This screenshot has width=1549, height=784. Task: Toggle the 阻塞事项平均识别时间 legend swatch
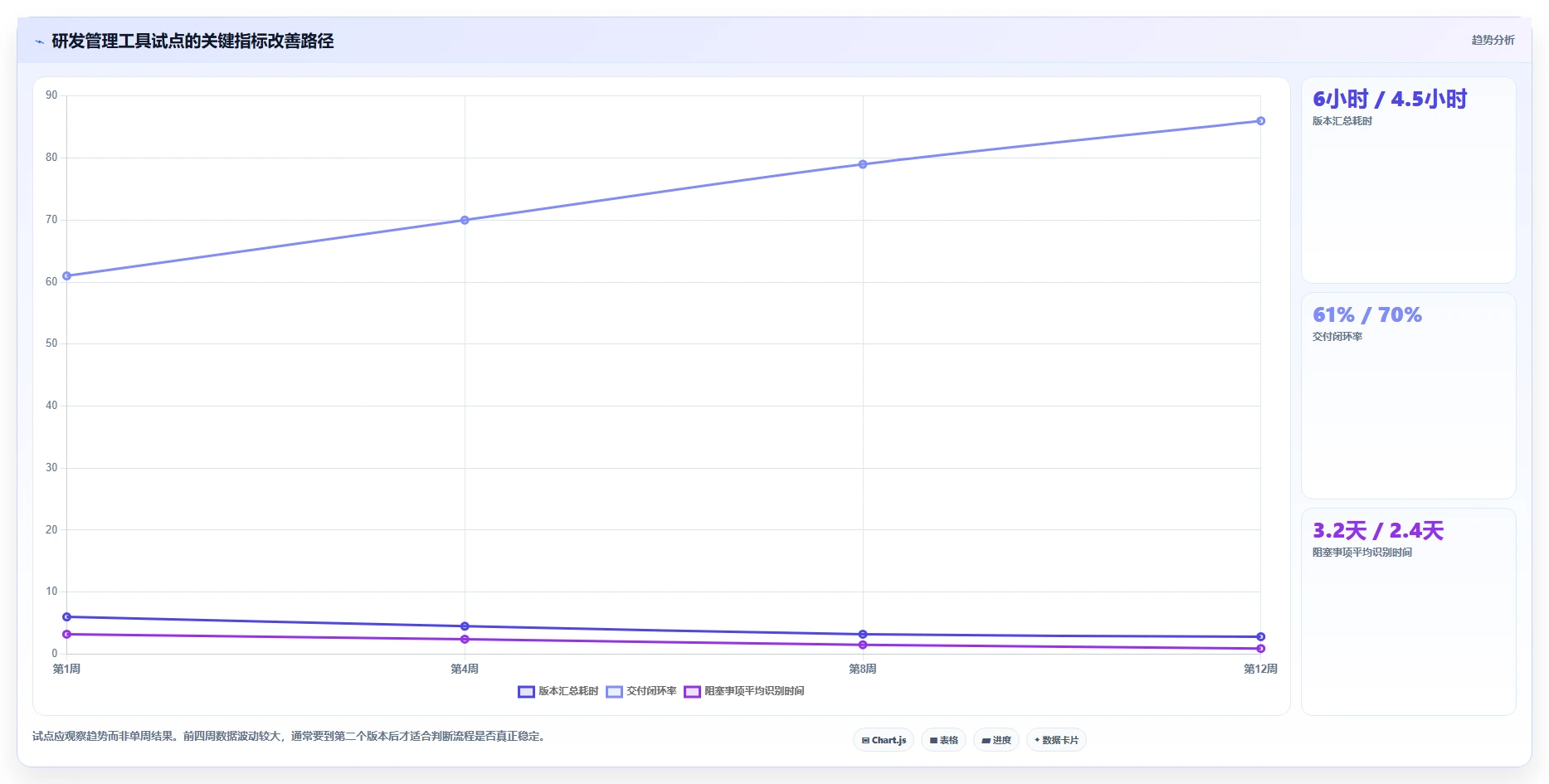coord(692,692)
